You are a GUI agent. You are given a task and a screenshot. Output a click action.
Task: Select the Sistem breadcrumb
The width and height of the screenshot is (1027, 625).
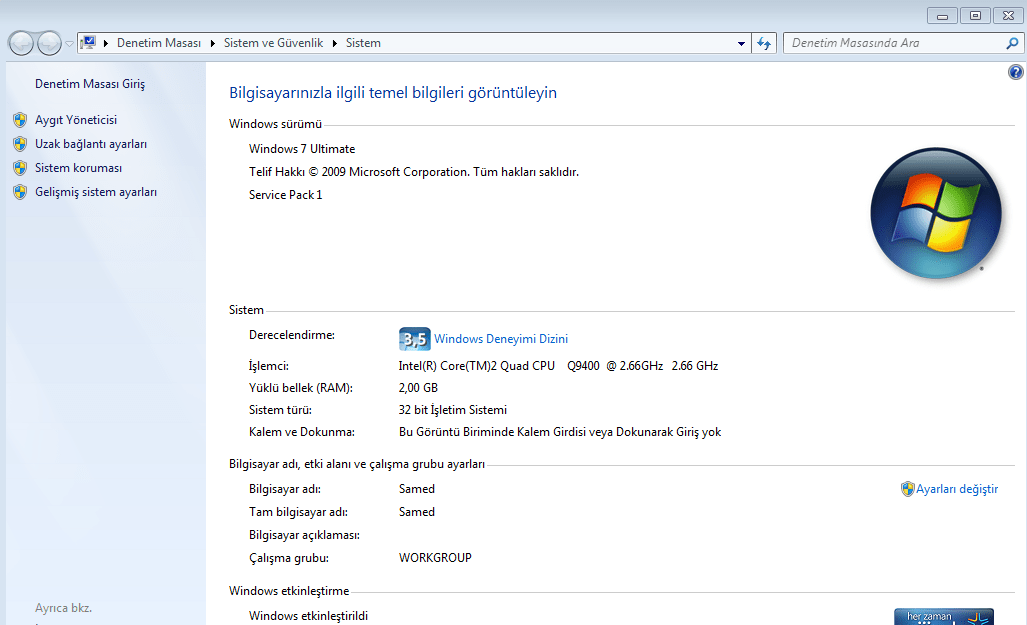(363, 43)
